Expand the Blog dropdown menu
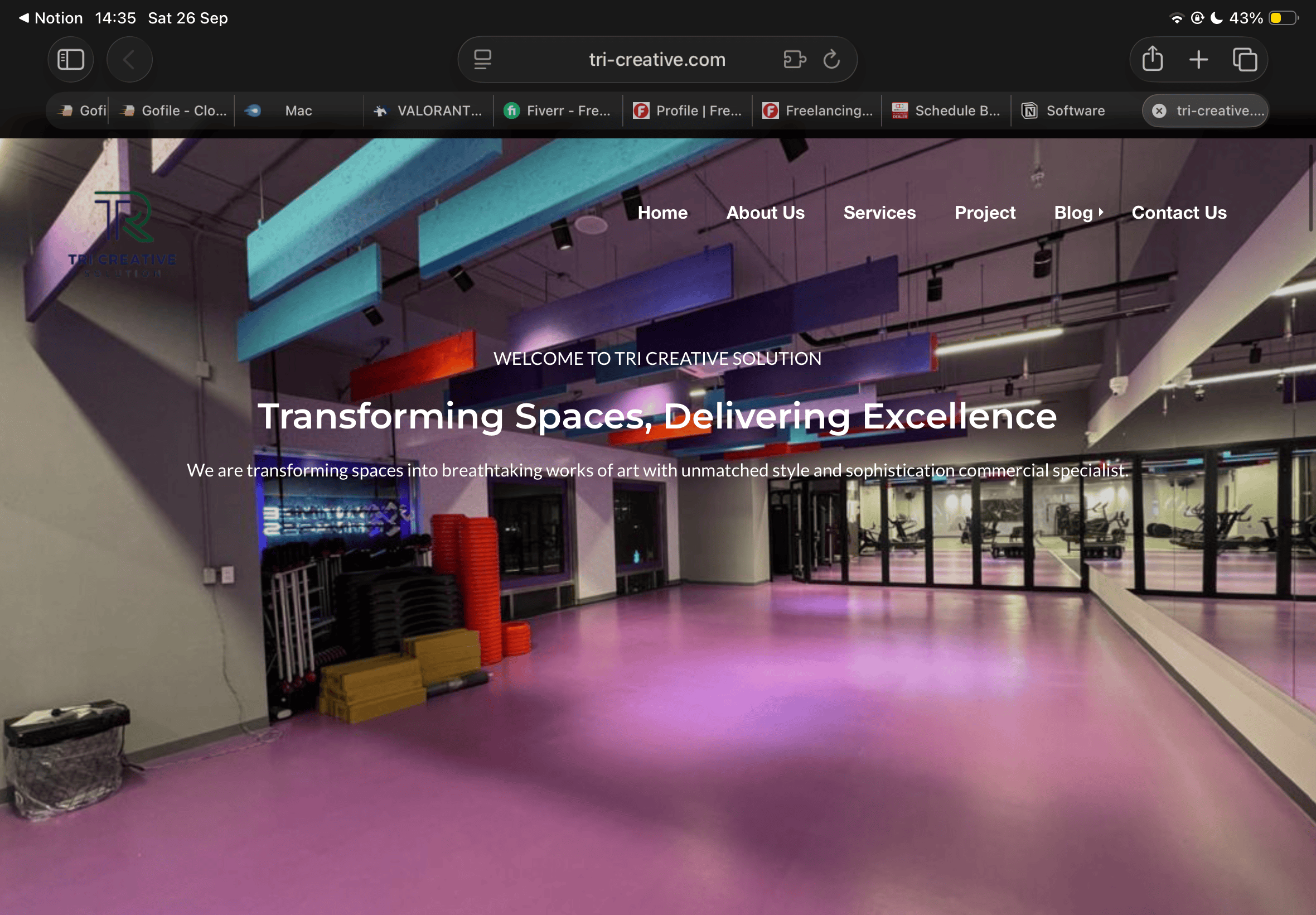The height and width of the screenshot is (915, 1316). 1079,213
